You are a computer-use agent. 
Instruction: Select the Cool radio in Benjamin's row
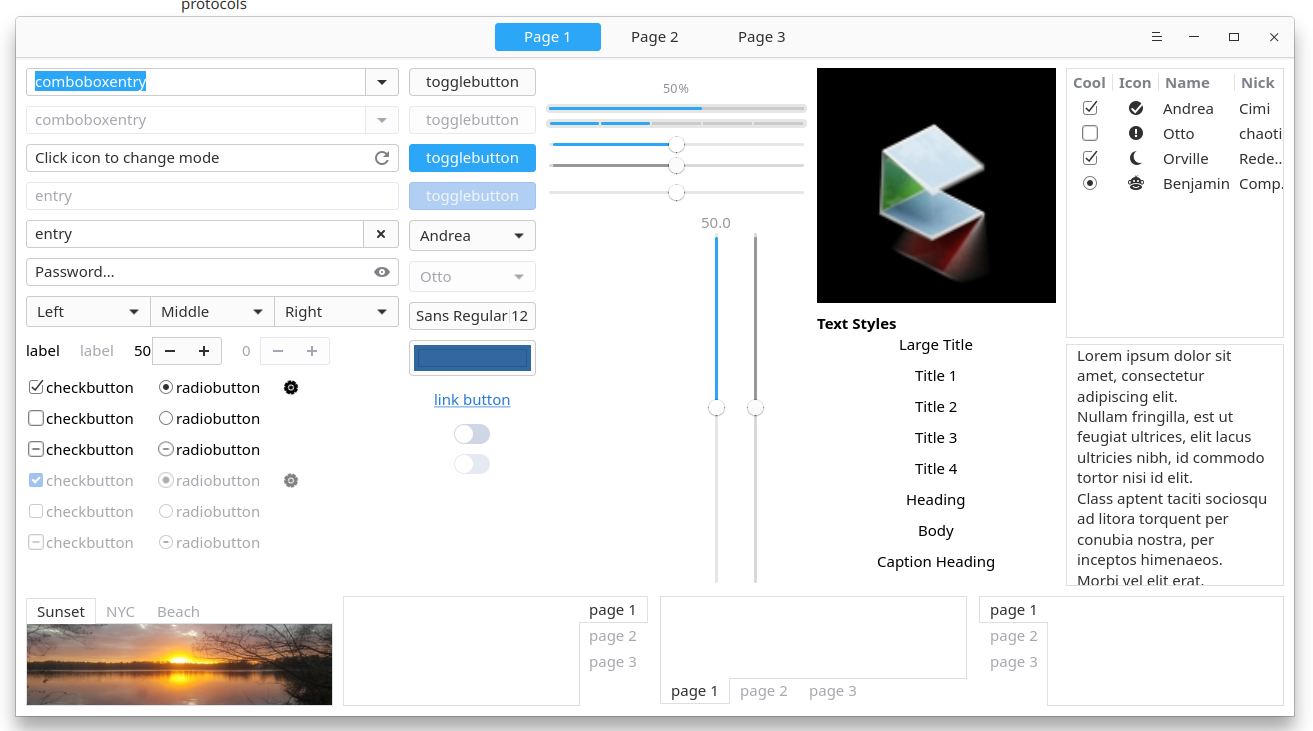click(1090, 183)
